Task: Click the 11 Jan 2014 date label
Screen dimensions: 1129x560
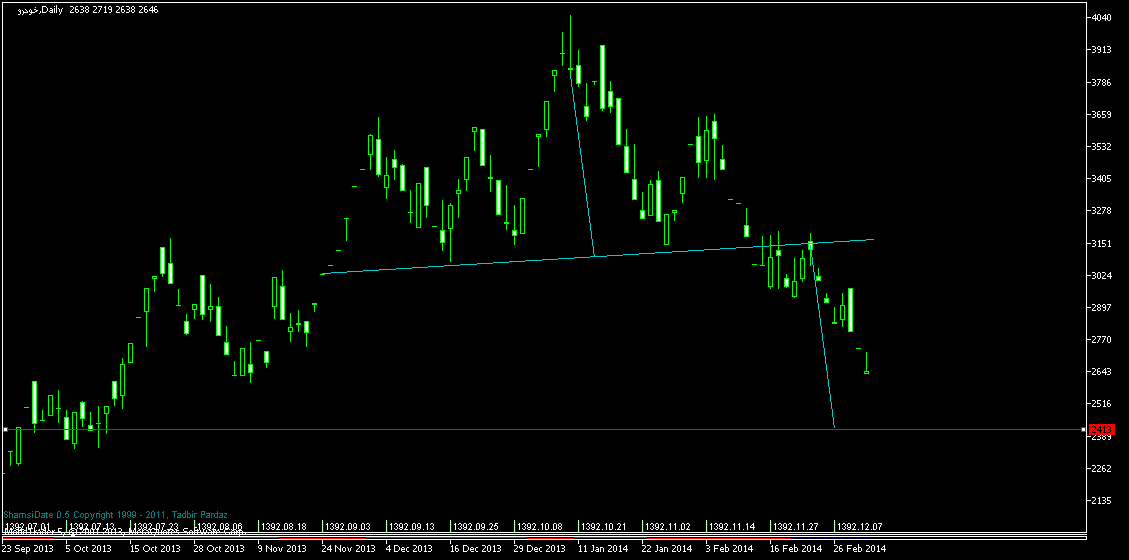Action: pyautogui.click(x=604, y=548)
